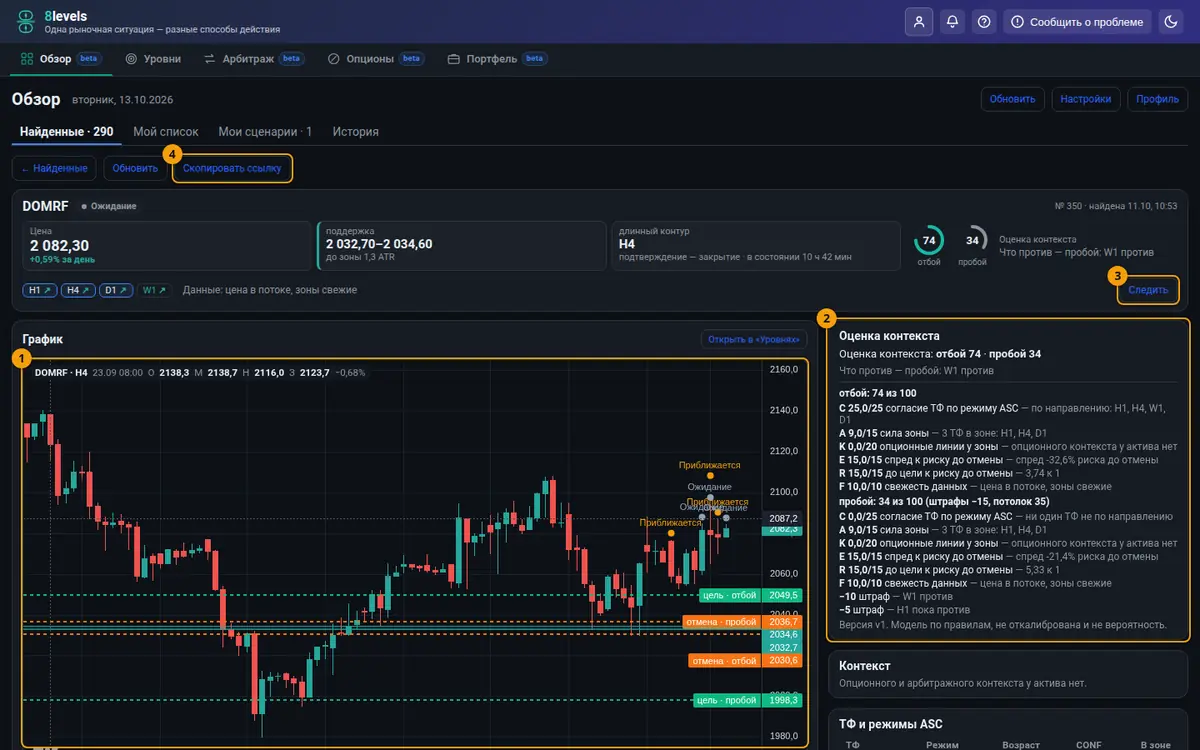Click the «−10 штраф — W1 против» line
Viewport: 1200px width, 750px height.
point(897,597)
